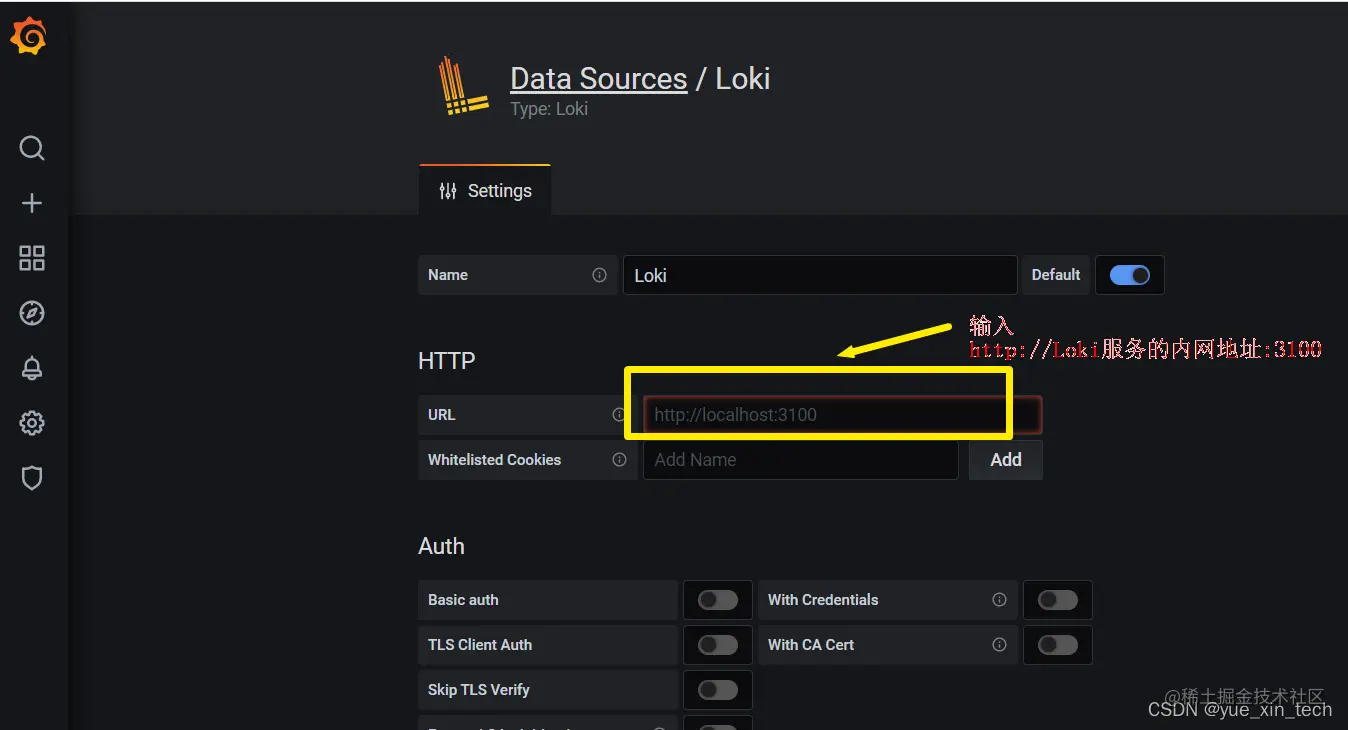Open Alerting via the bell icon

tap(31, 368)
